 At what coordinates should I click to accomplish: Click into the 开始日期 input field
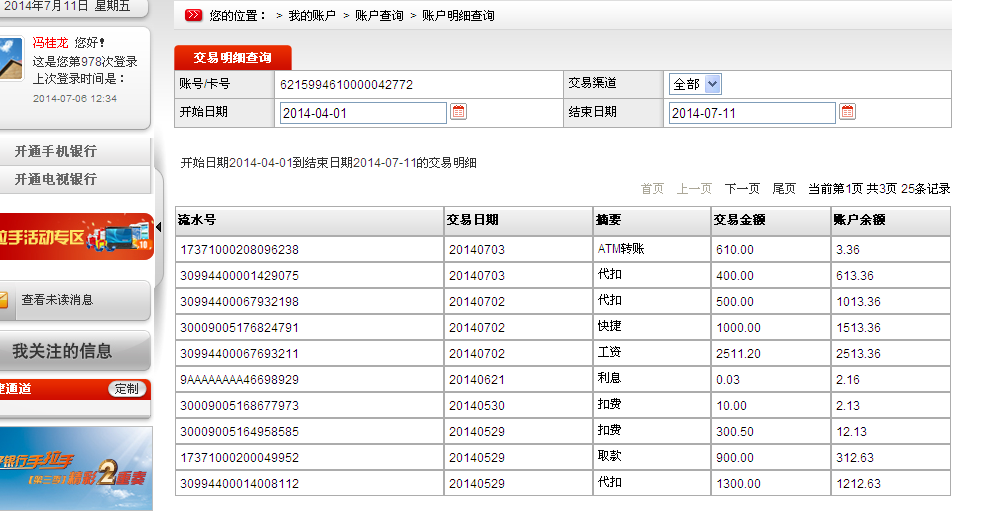(363, 113)
